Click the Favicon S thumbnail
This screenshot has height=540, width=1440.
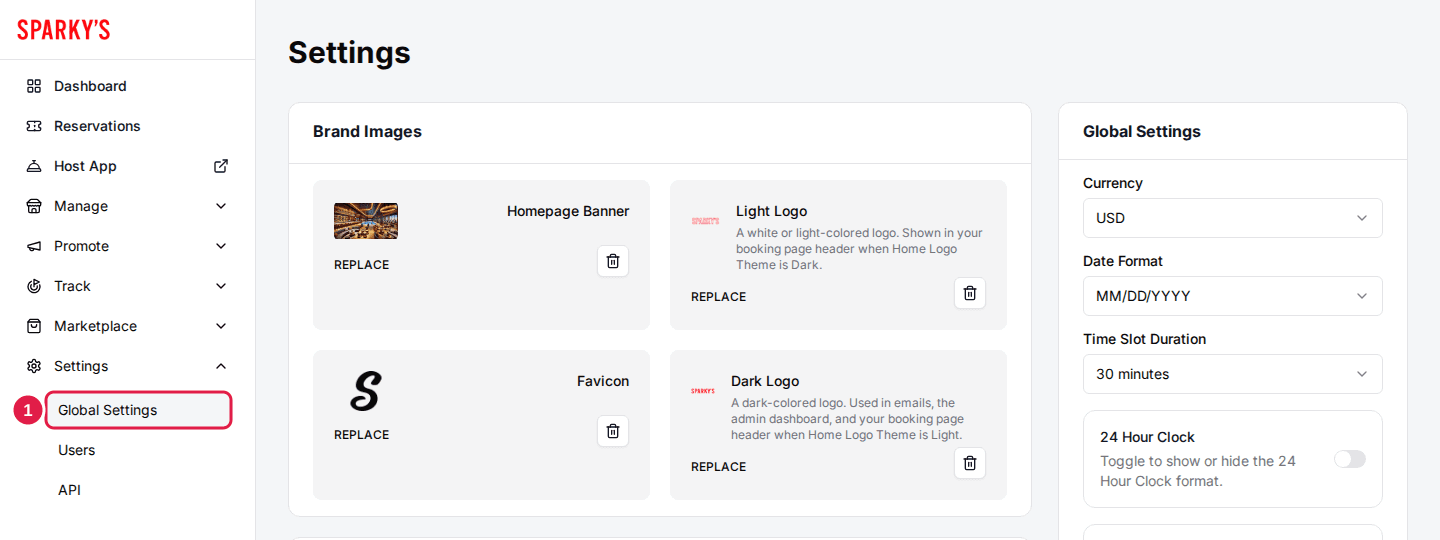(x=365, y=391)
